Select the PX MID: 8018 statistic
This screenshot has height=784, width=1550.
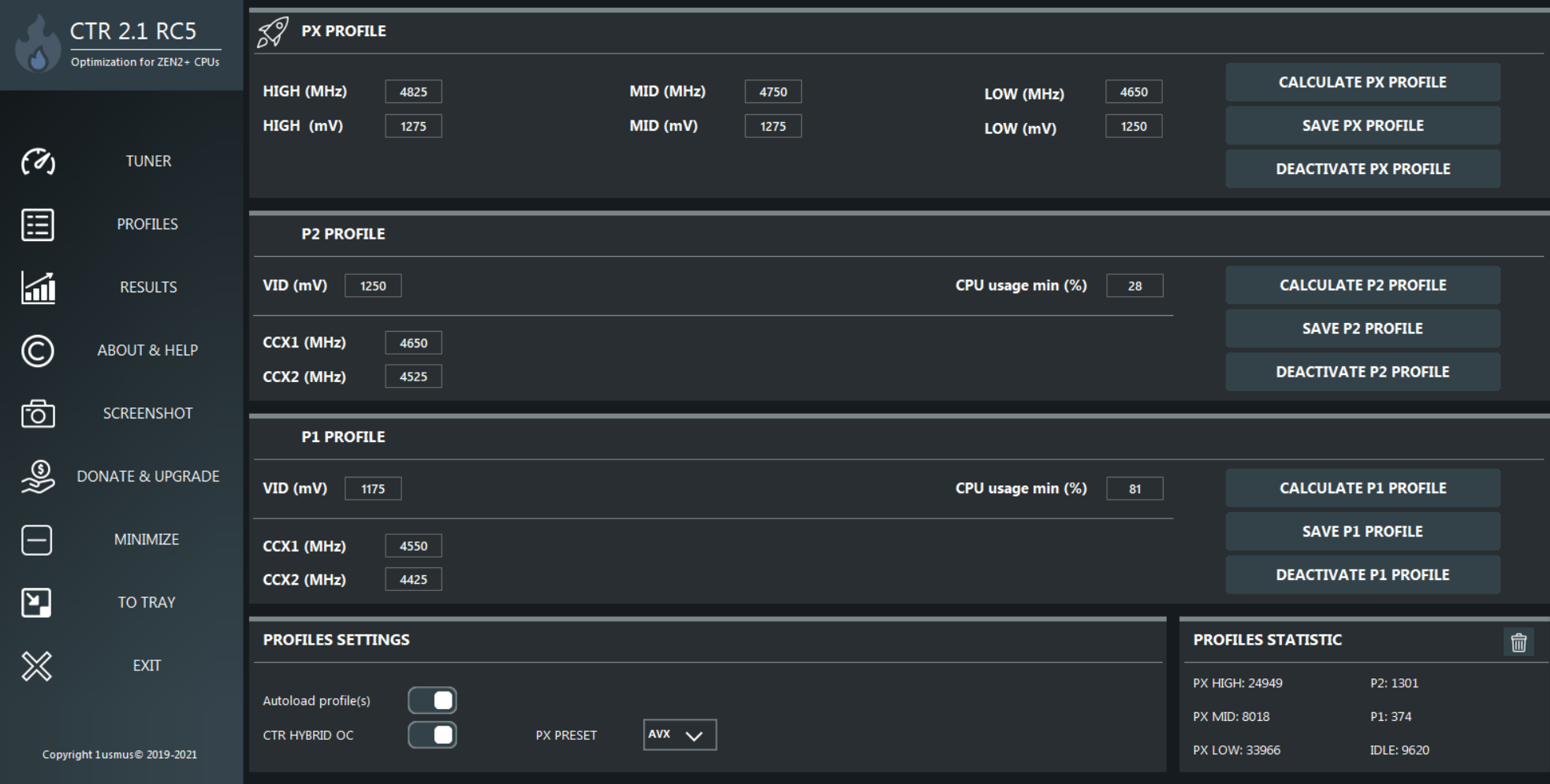[1231, 716]
